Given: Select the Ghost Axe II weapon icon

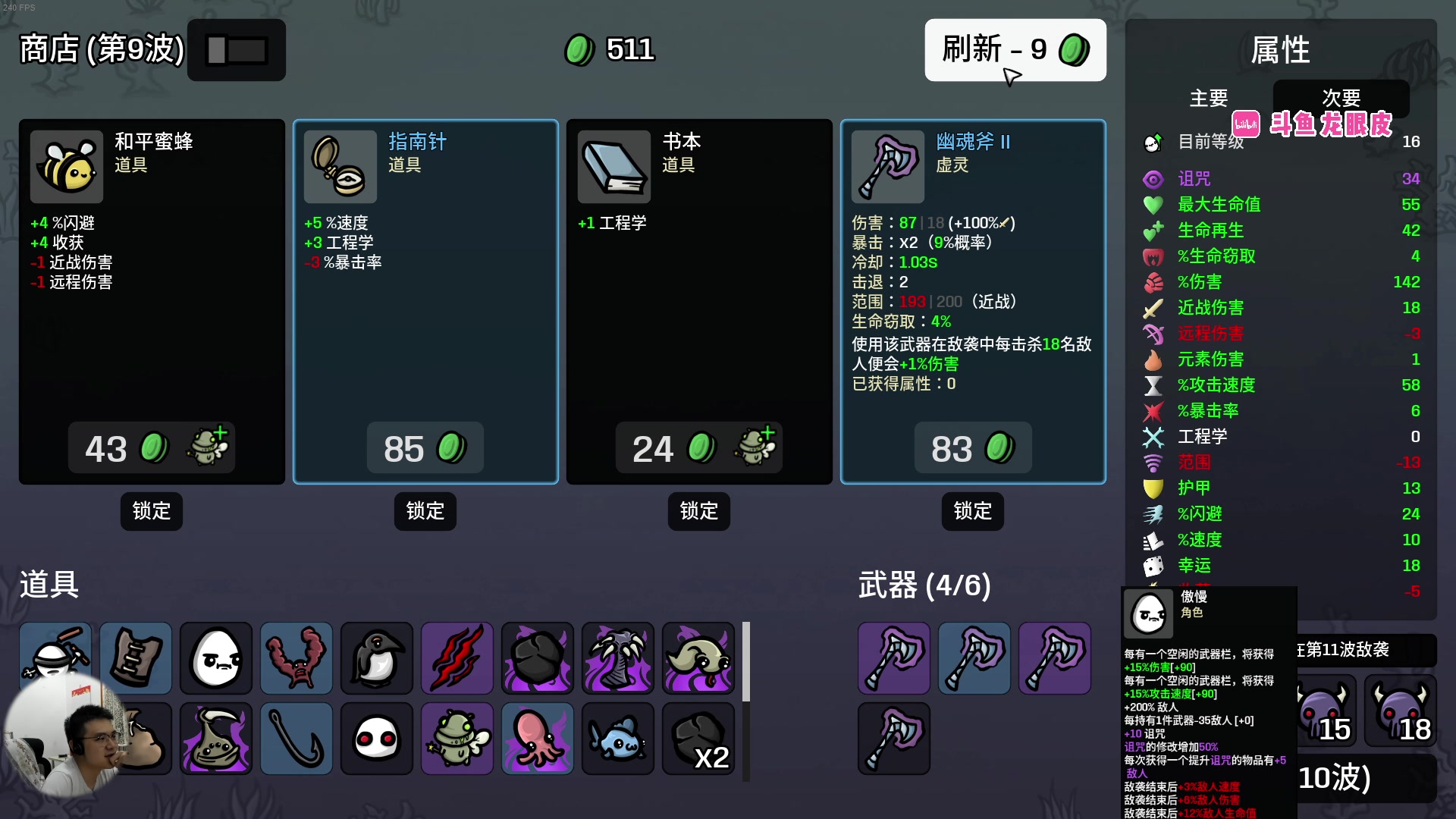Looking at the screenshot, I should click(888, 167).
